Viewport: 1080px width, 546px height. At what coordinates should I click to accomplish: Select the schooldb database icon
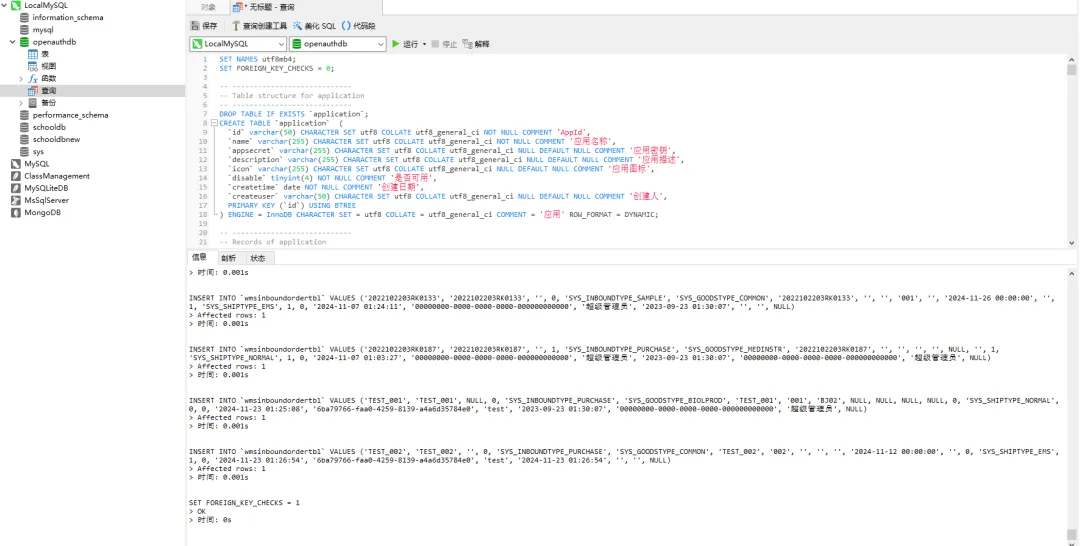click(x=24, y=127)
